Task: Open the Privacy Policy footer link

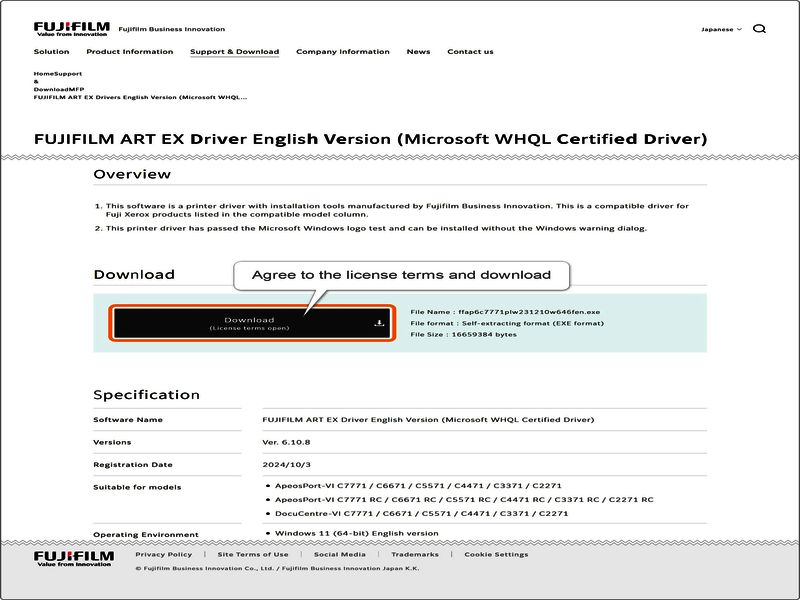Action: tap(164, 554)
